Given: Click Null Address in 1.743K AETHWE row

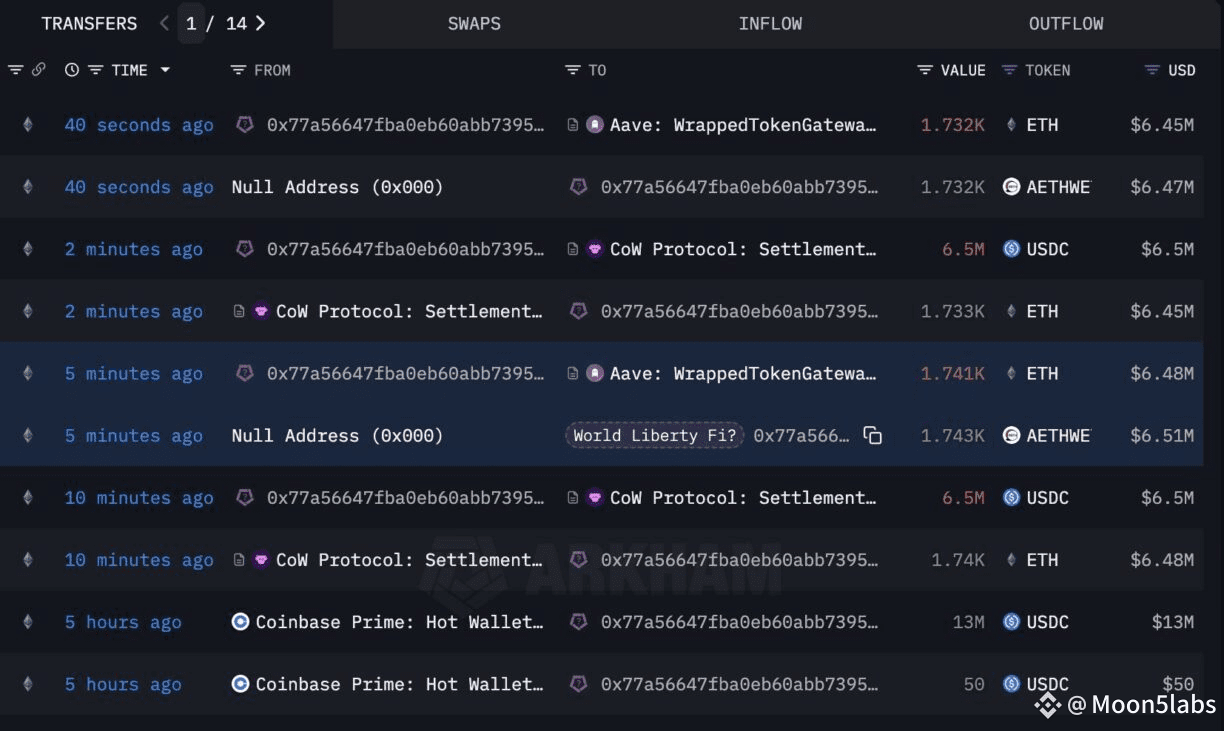Looking at the screenshot, I should click(x=337, y=436).
